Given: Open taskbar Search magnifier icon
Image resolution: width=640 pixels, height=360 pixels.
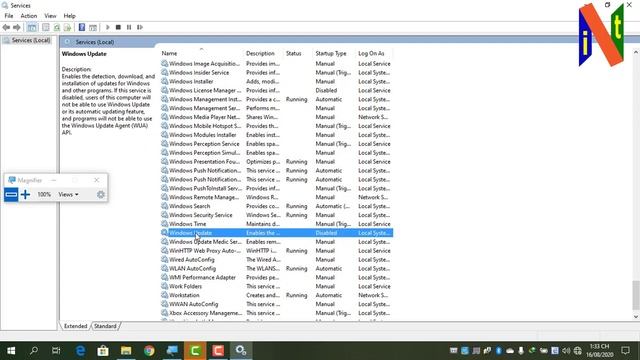Looking at the screenshot, I should click(34, 351).
